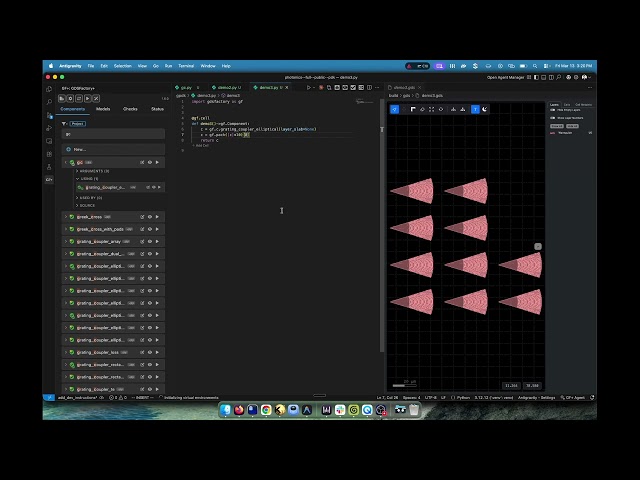Open the Terminal menu in menu bar
Viewport: 640px width, 480px height.
(186, 66)
